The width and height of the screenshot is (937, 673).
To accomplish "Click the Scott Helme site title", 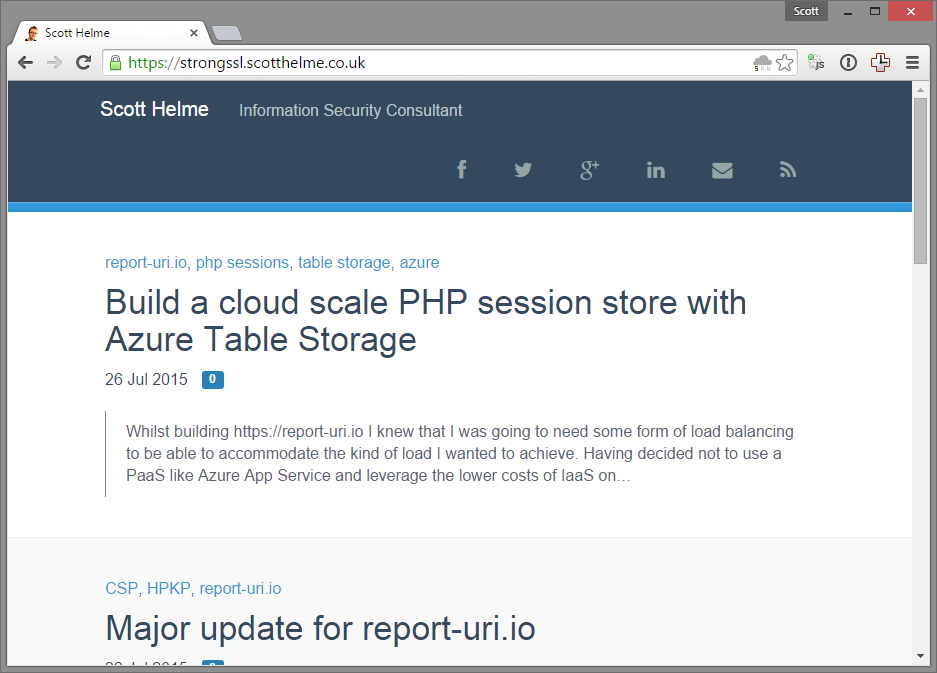I will [154, 110].
